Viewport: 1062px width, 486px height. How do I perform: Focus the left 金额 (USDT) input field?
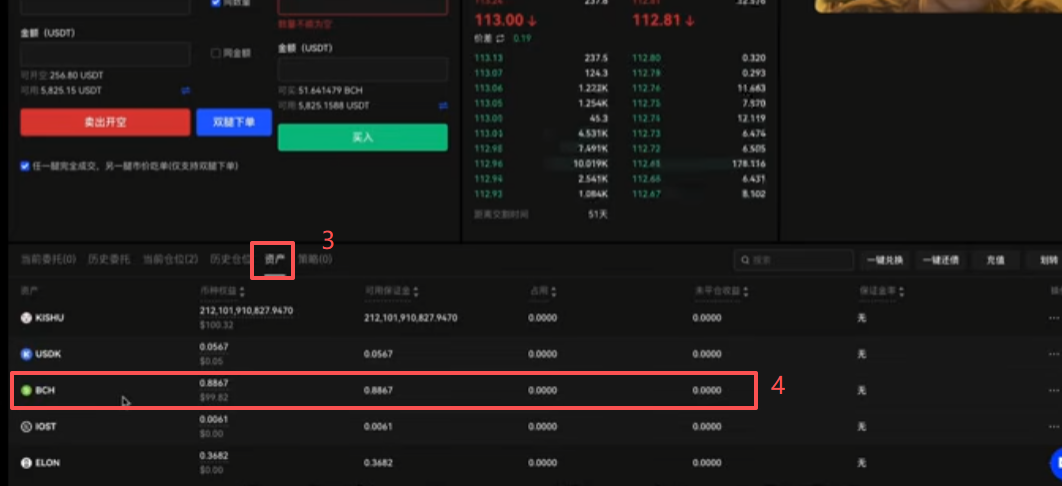click(x=105, y=54)
